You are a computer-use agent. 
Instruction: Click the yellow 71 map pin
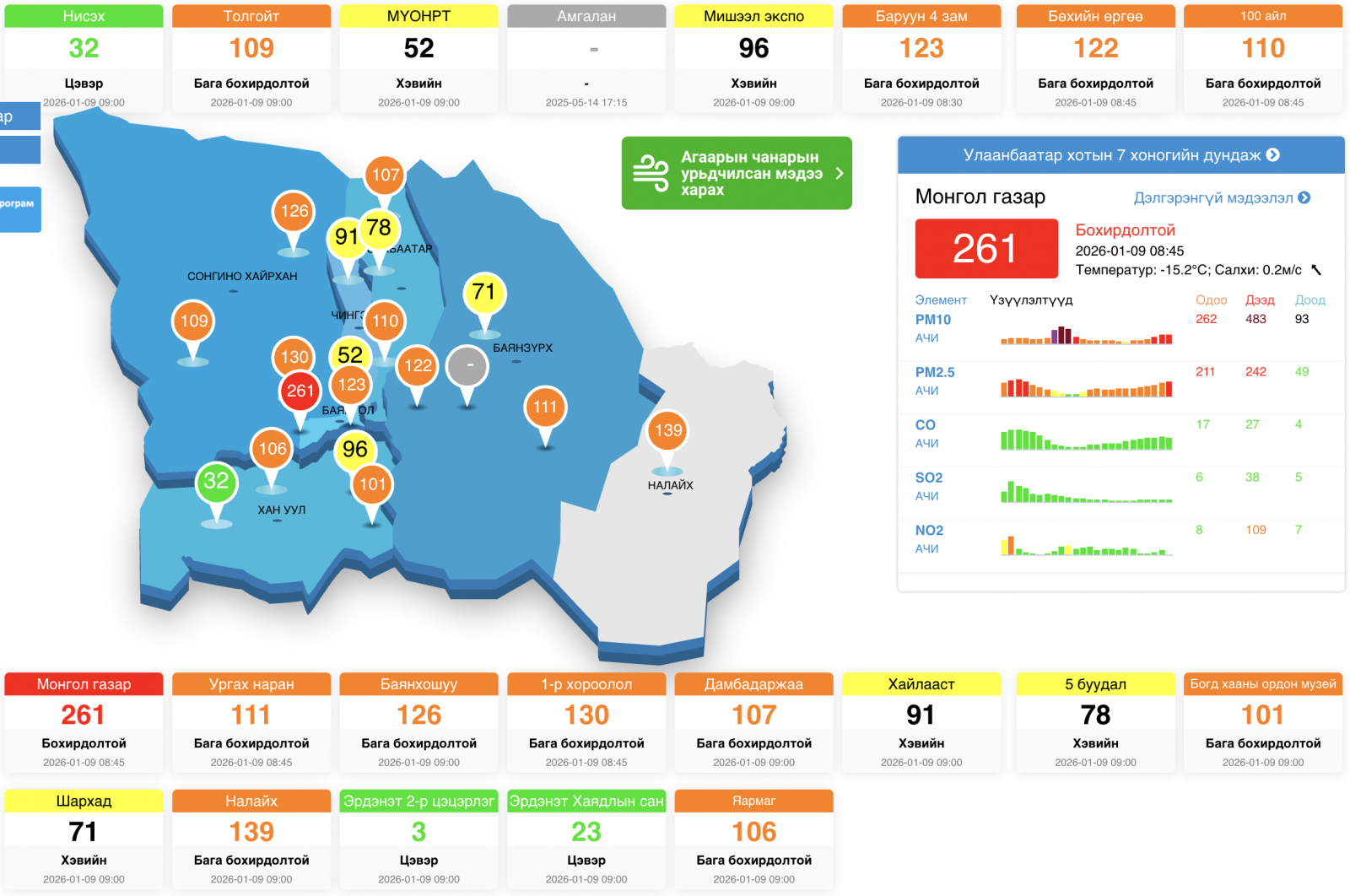(483, 293)
